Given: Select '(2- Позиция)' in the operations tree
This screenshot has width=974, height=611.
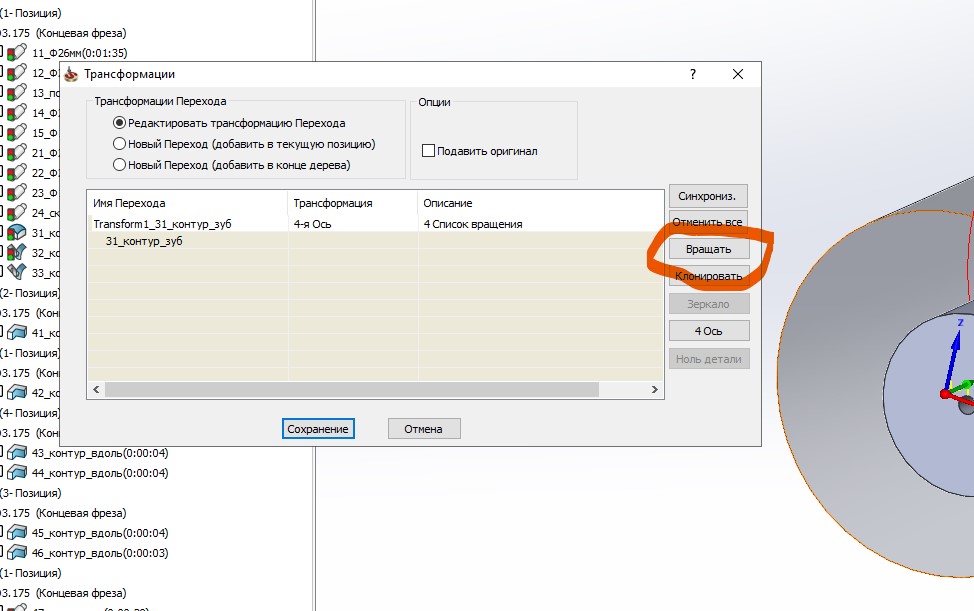Looking at the screenshot, I should pos(30,293).
